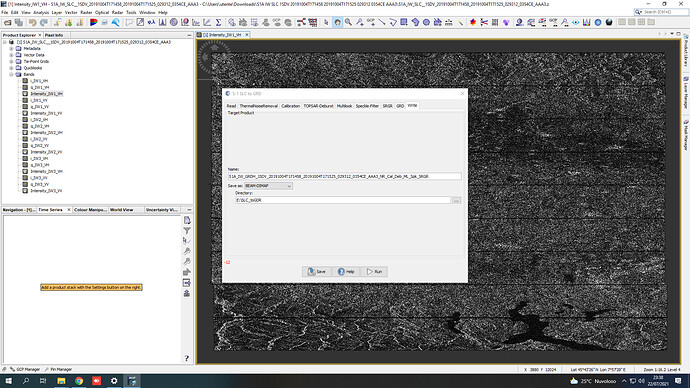
Task: Click the Help button in dialog
Action: point(346,271)
